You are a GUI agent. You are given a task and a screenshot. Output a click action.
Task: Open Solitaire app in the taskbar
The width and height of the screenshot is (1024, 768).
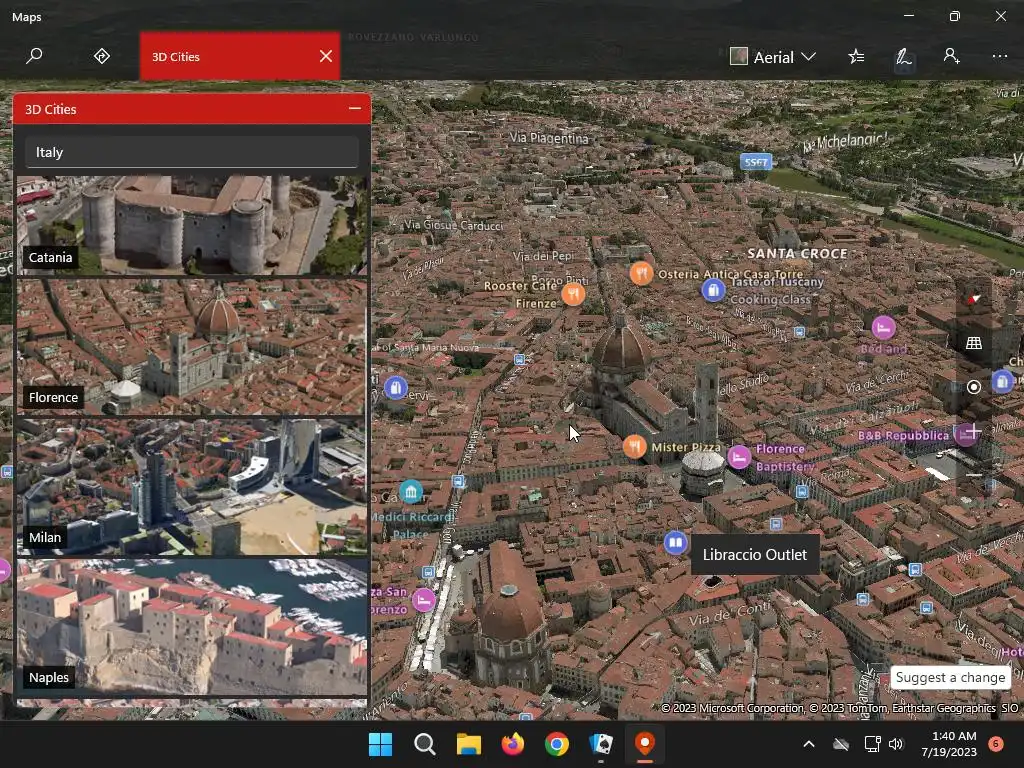(601, 744)
